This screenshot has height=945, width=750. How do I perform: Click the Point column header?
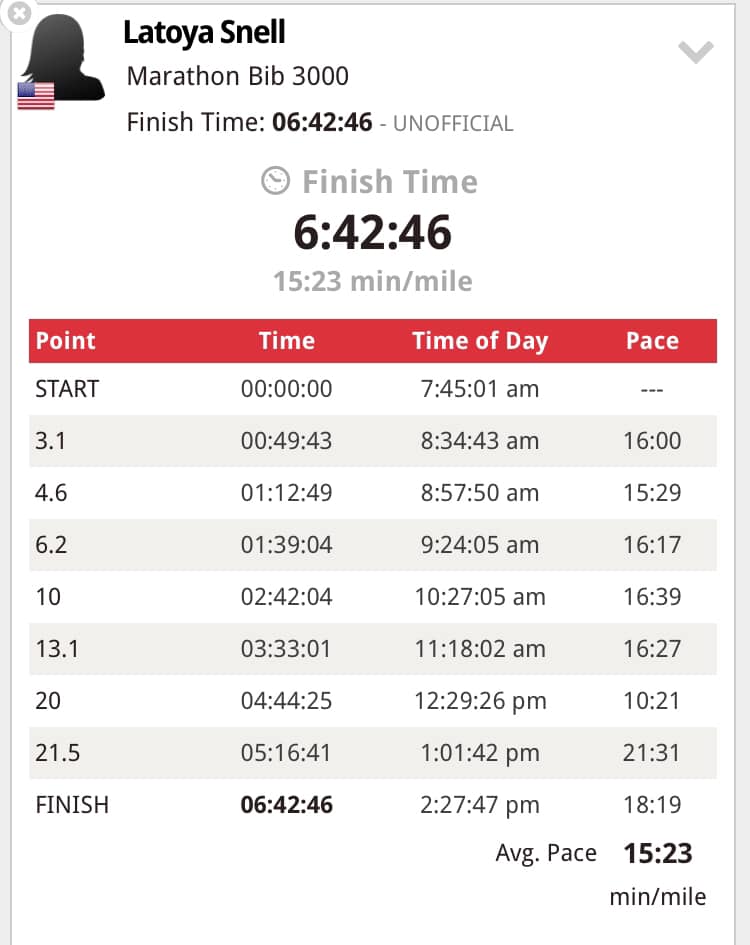66,341
